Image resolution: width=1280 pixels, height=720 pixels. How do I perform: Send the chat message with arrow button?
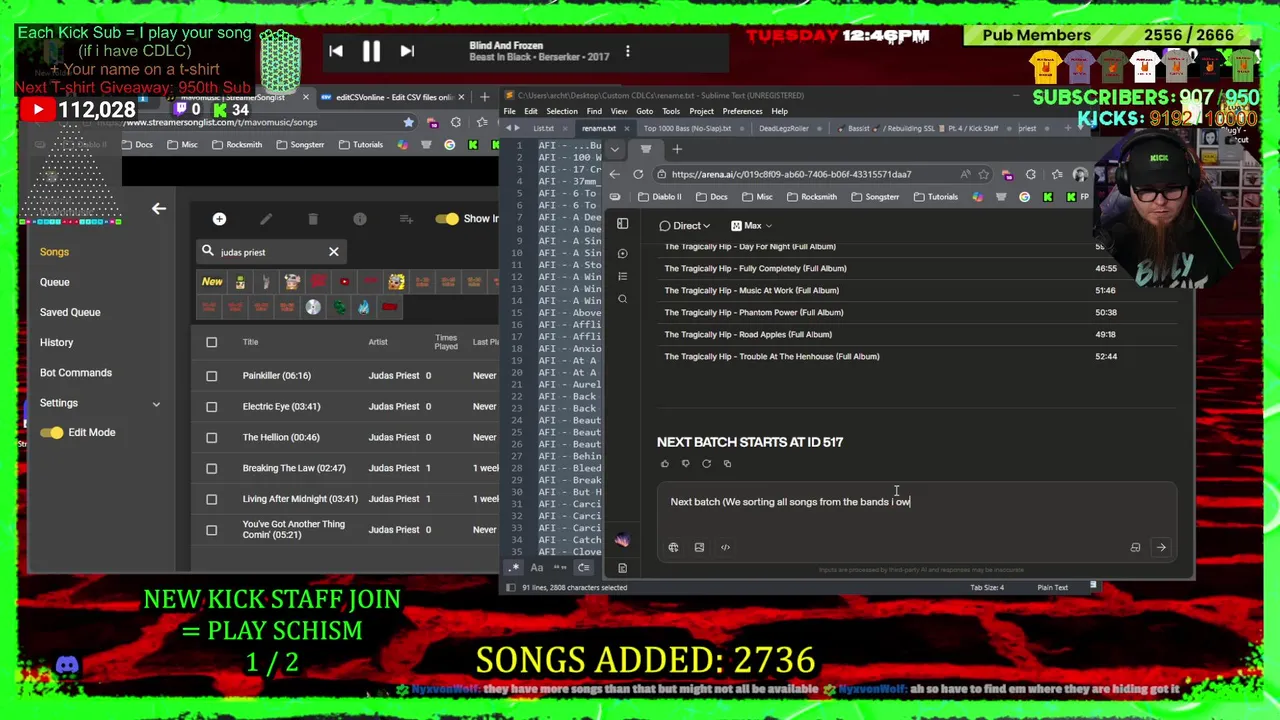(1161, 547)
